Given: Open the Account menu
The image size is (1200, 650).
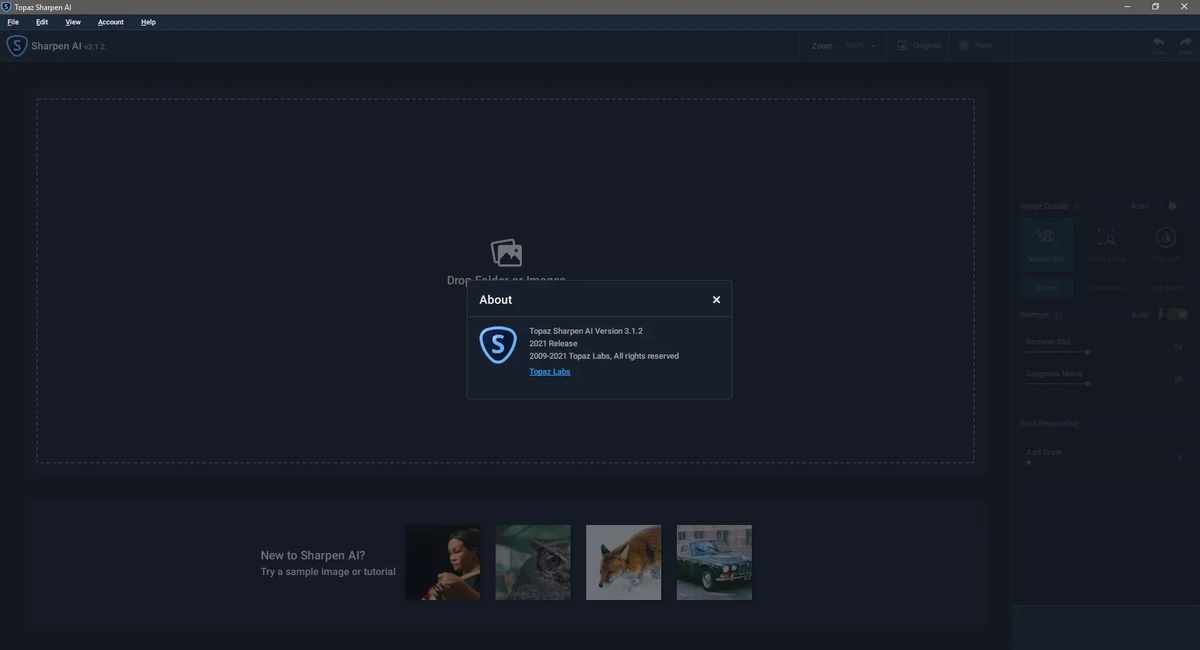Looking at the screenshot, I should (x=111, y=22).
